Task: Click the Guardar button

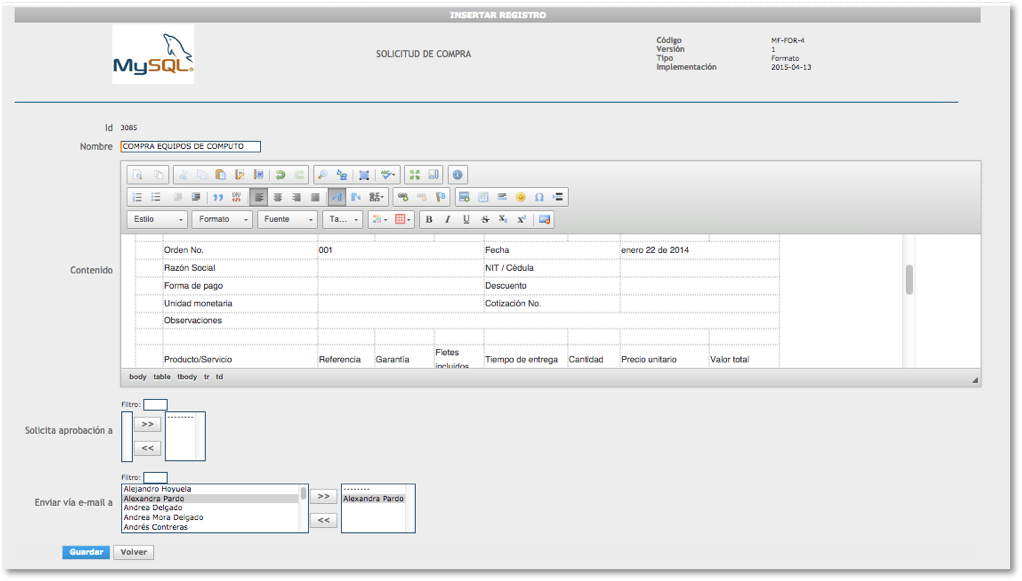Action: [x=86, y=552]
